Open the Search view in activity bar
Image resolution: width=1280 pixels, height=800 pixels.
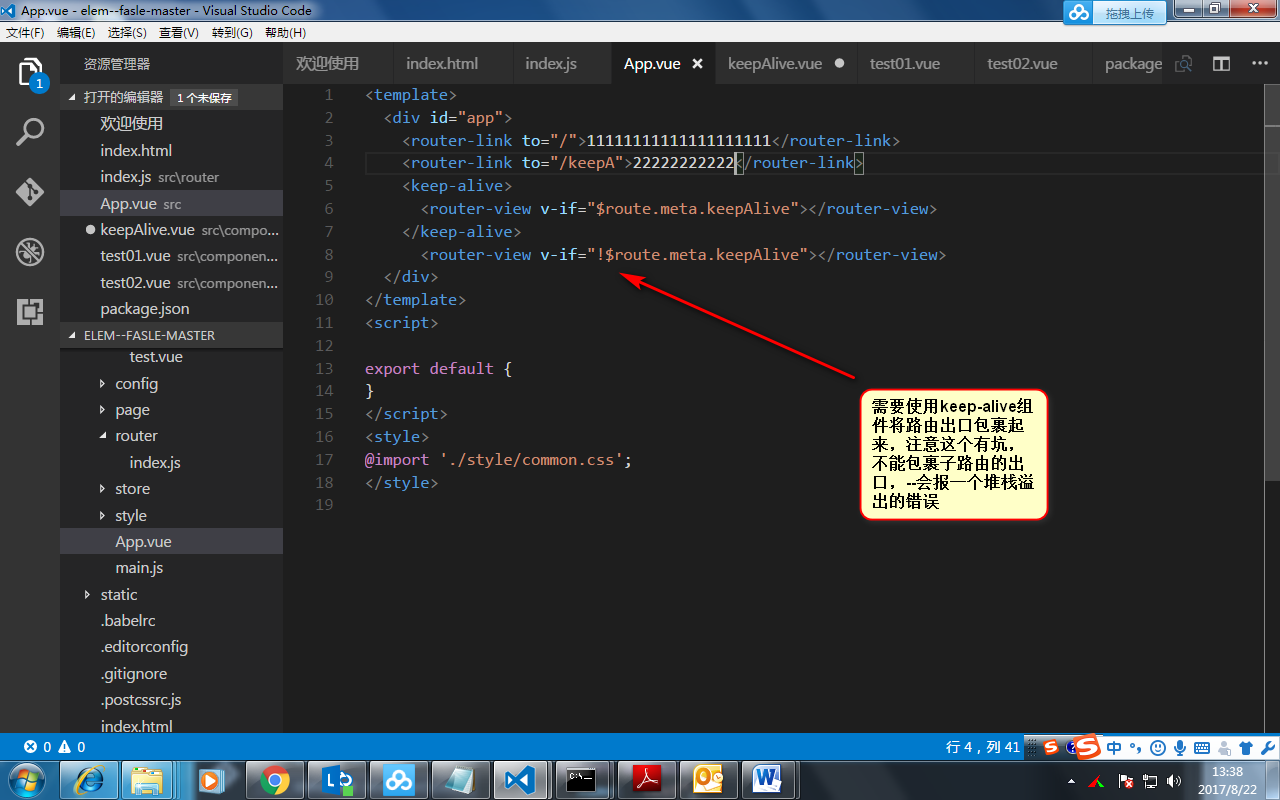[30, 132]
